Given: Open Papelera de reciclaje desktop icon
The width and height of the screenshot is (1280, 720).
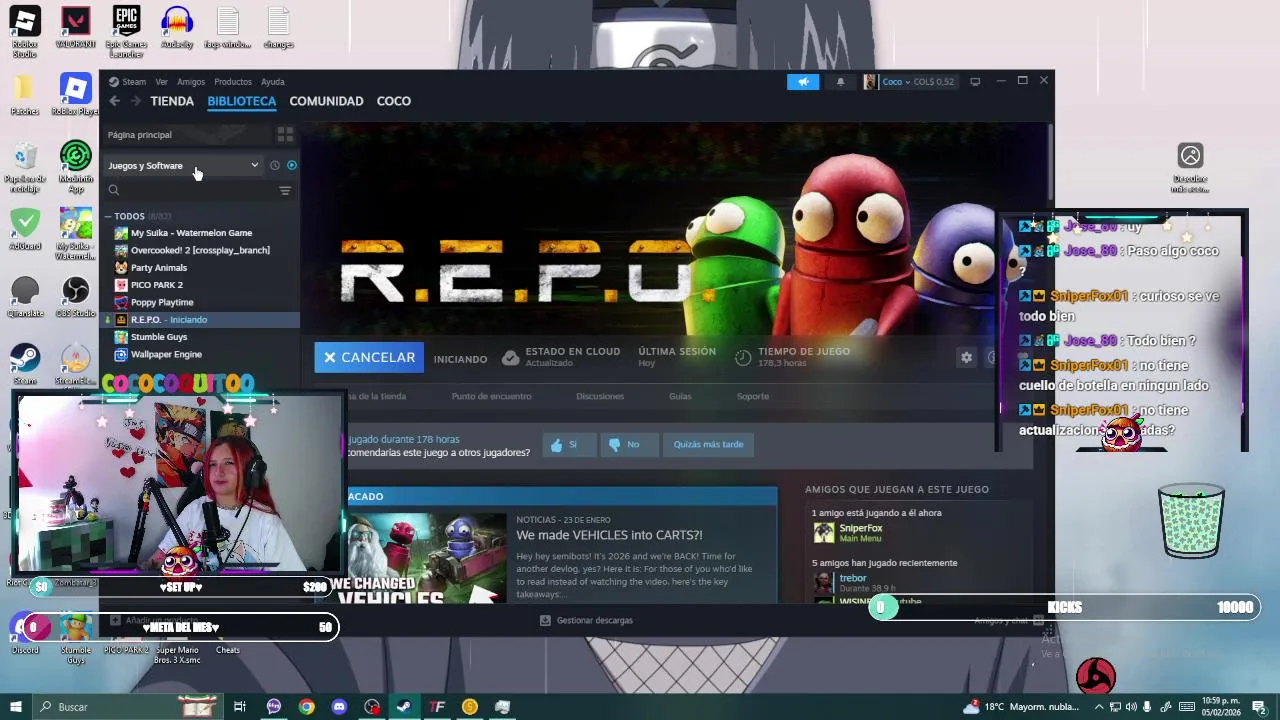Looking at the screenshot, I should [25, 167].
